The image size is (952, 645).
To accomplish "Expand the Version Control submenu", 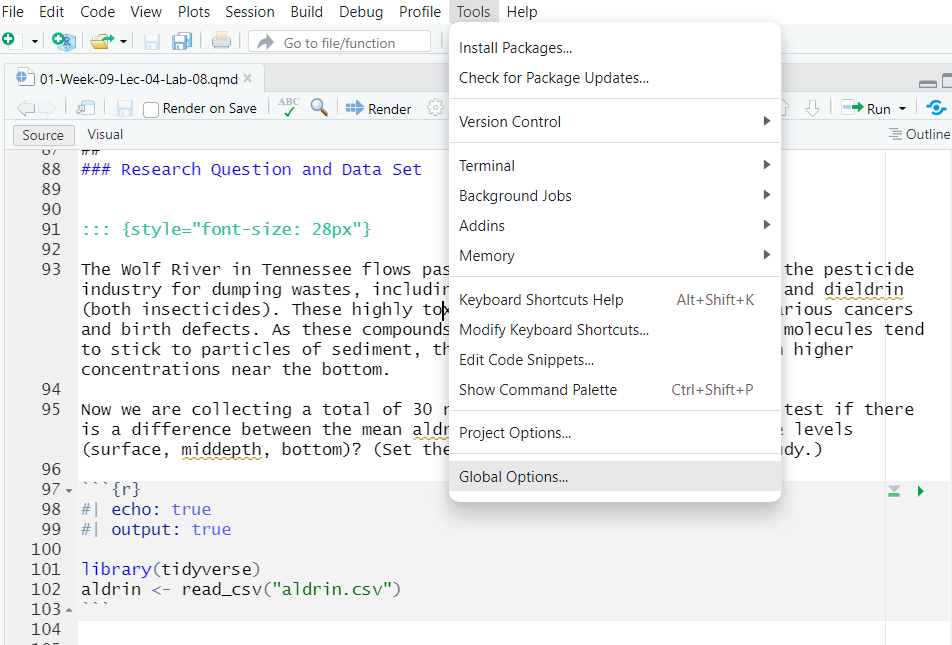I will click(614, 122).
